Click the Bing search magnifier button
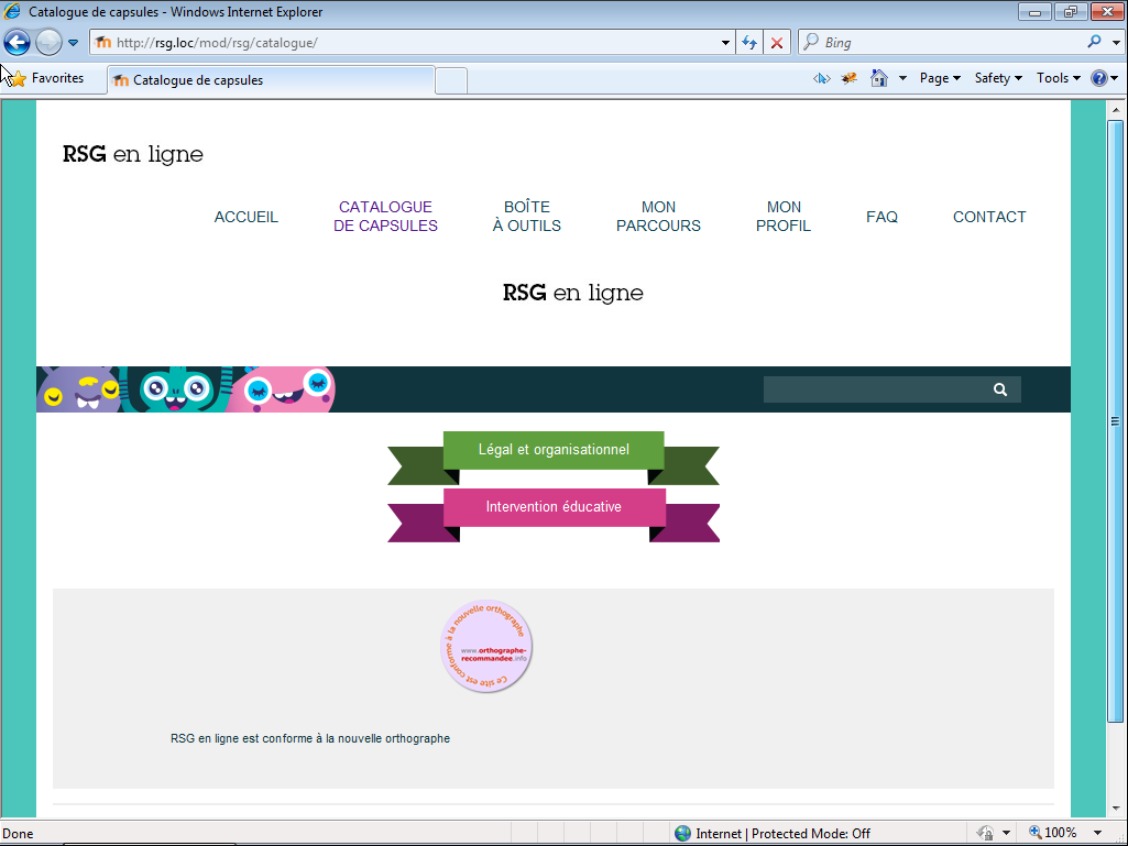Viewport: 1128px width, 846px height. 1094,43
